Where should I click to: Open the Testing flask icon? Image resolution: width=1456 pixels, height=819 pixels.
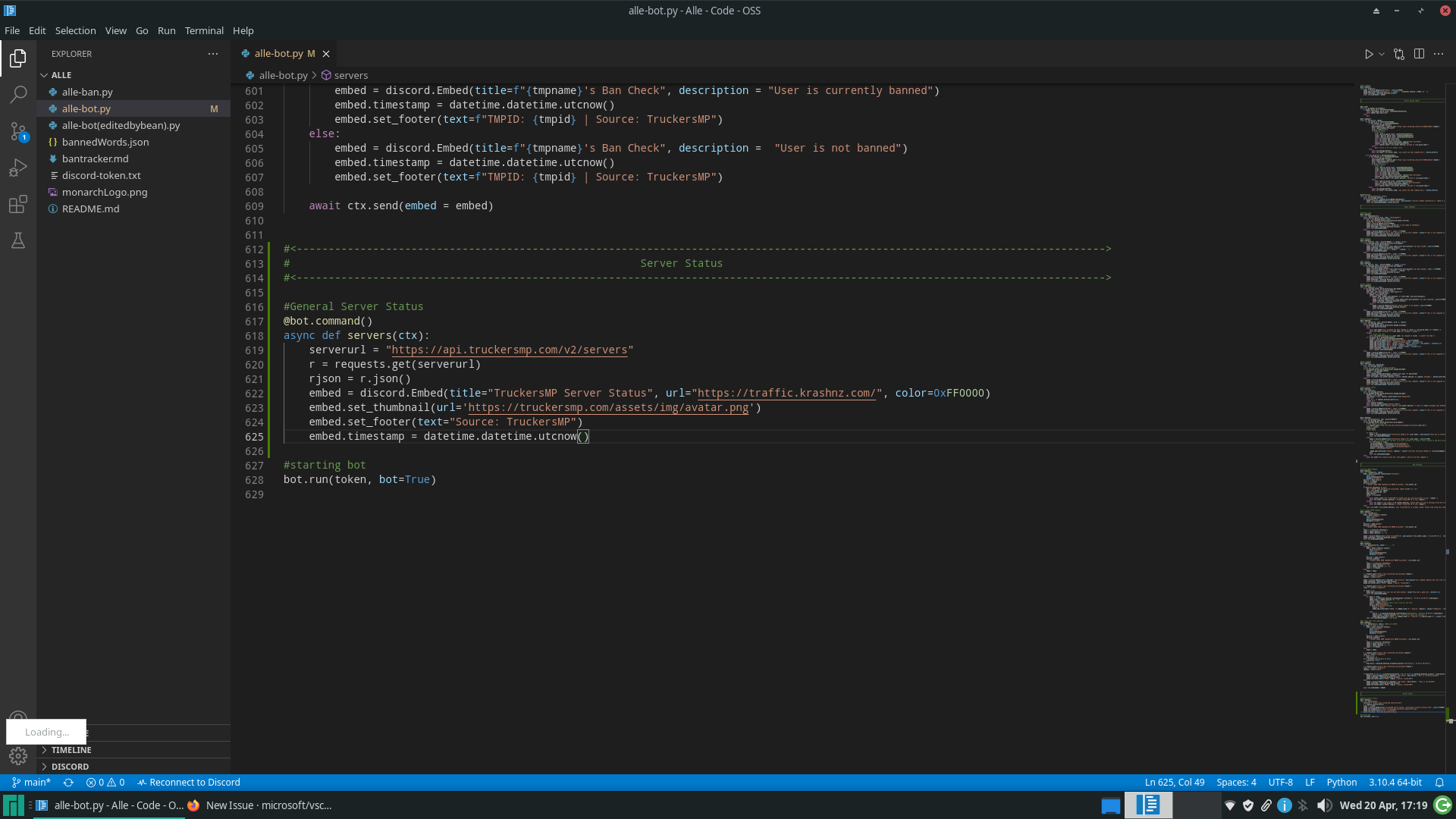click(x=18, y=240)
